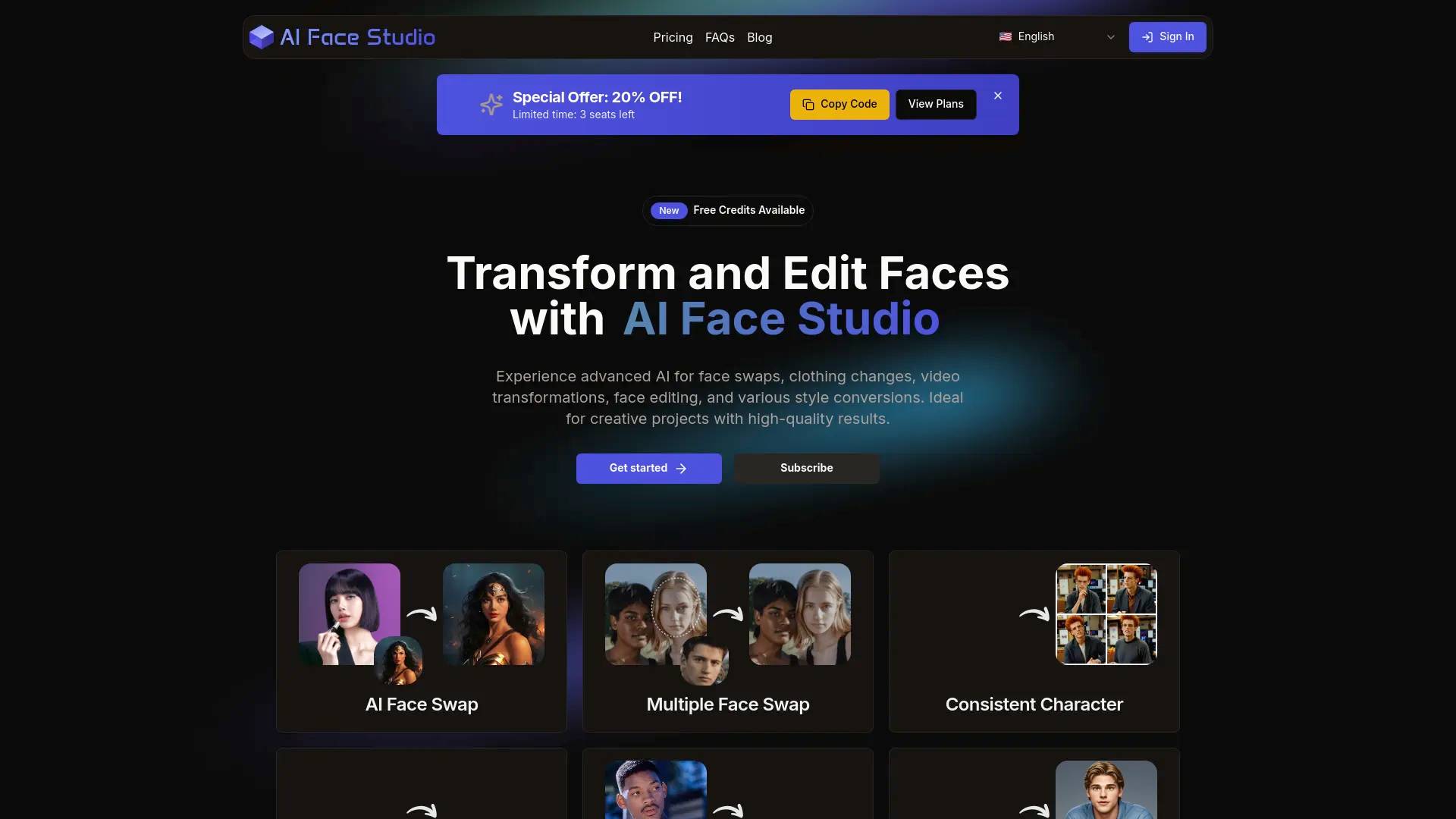Click the Free Credits Available text
The width and height of the screenshot is (1456, 819).
[x=748, y=210]
